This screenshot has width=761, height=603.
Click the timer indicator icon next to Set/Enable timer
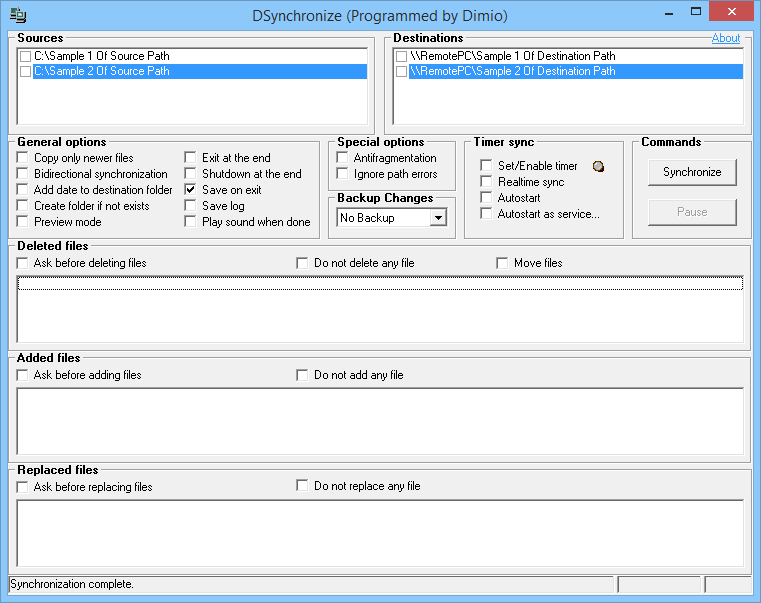[x=598, y=167]
